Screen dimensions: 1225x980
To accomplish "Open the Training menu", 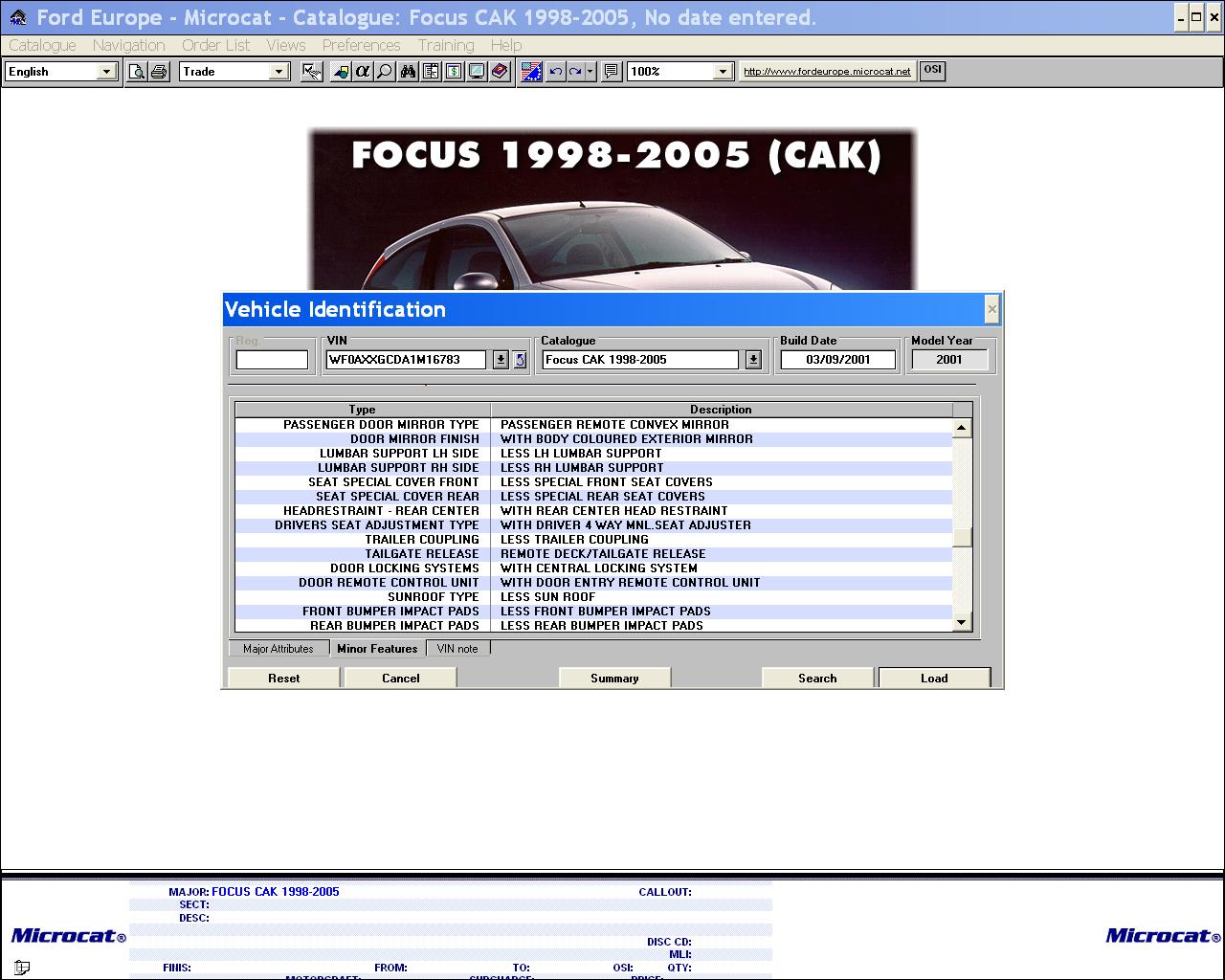I will tap(446, 45).
